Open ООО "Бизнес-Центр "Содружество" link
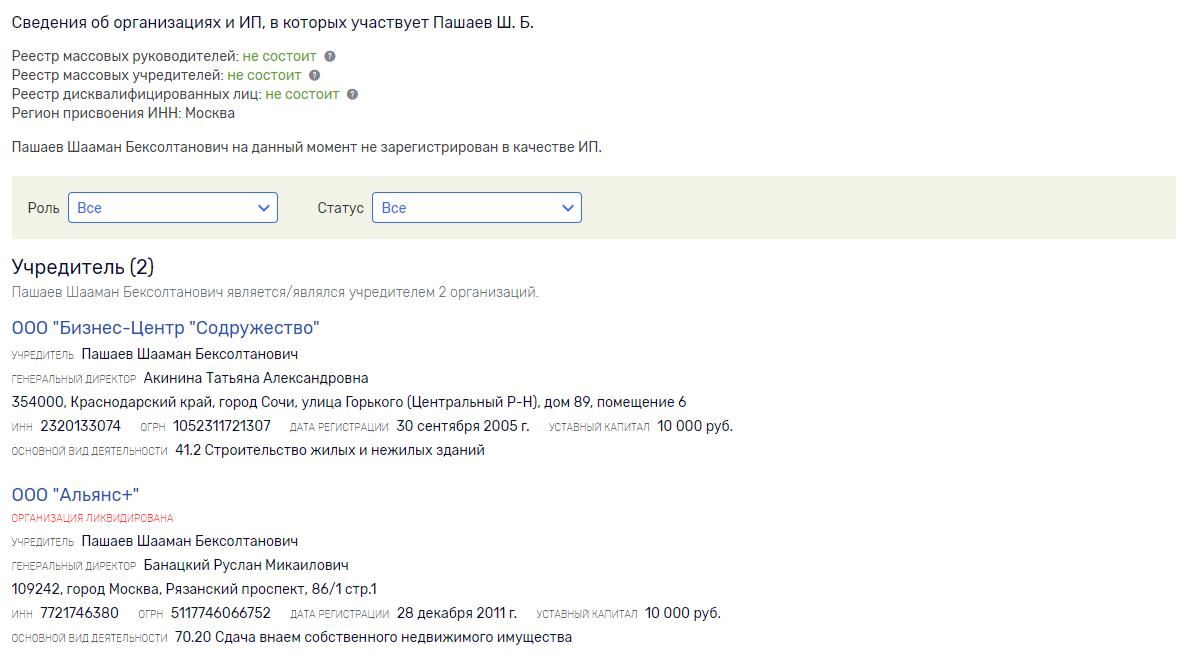 pos(166,328)
